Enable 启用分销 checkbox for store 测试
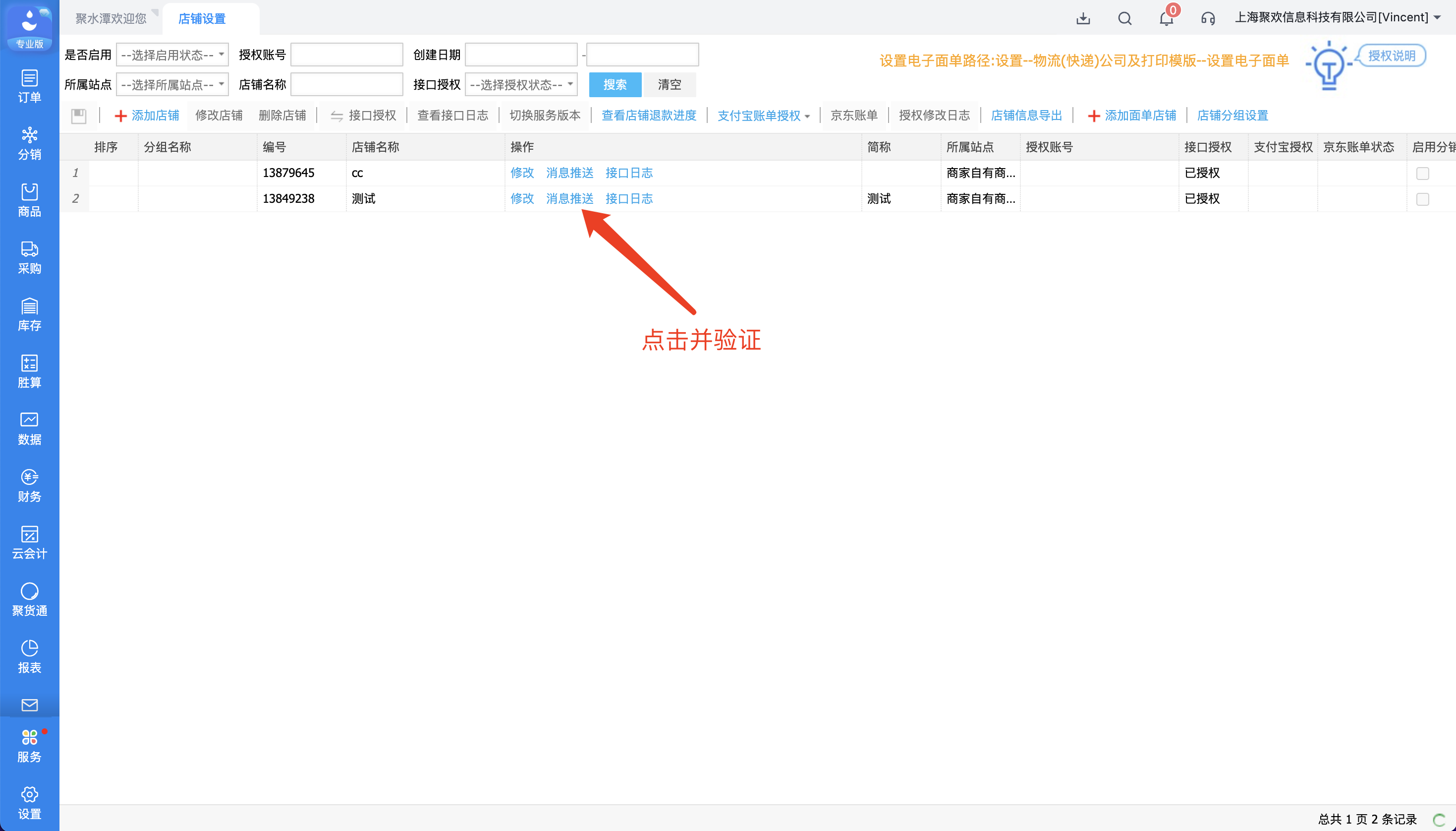Image resolution: width=1456 pixels, height=831 pixels. (x=1422, y=199)
